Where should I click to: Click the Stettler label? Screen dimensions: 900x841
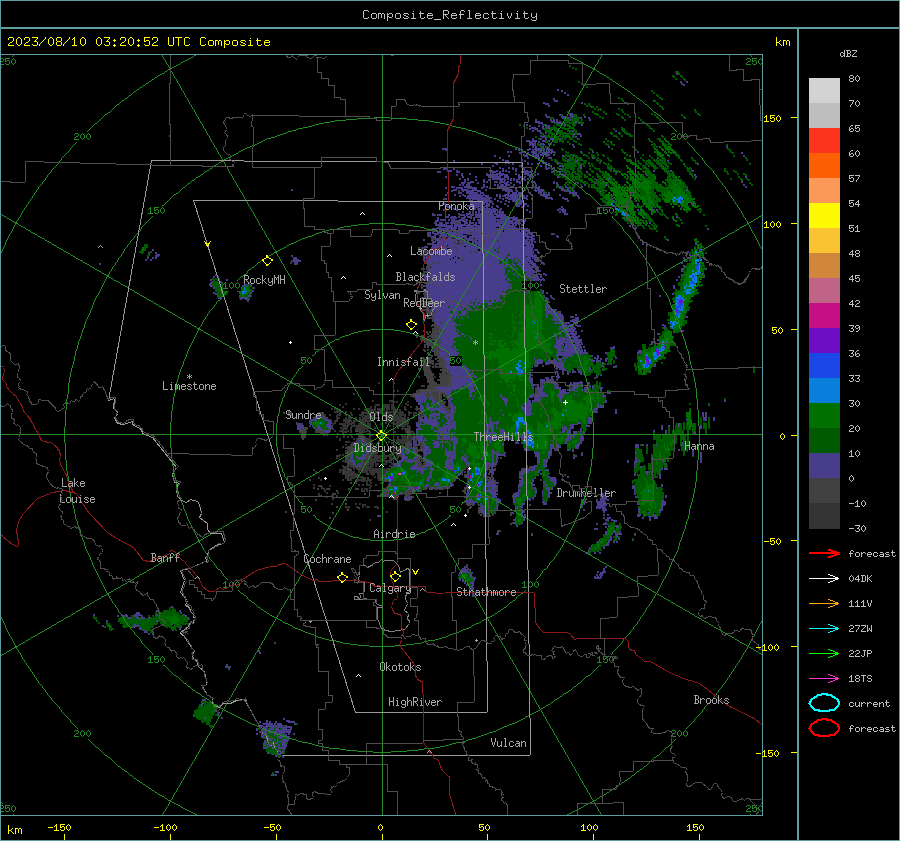(583, 289)
